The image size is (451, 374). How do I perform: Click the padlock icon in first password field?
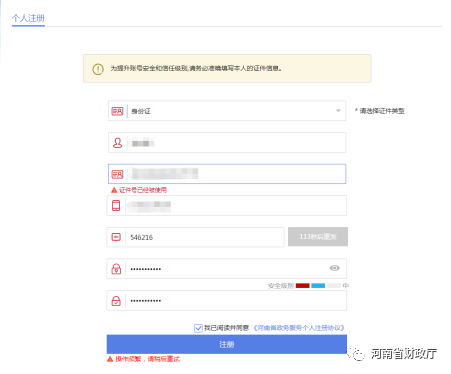pos(116,269)
